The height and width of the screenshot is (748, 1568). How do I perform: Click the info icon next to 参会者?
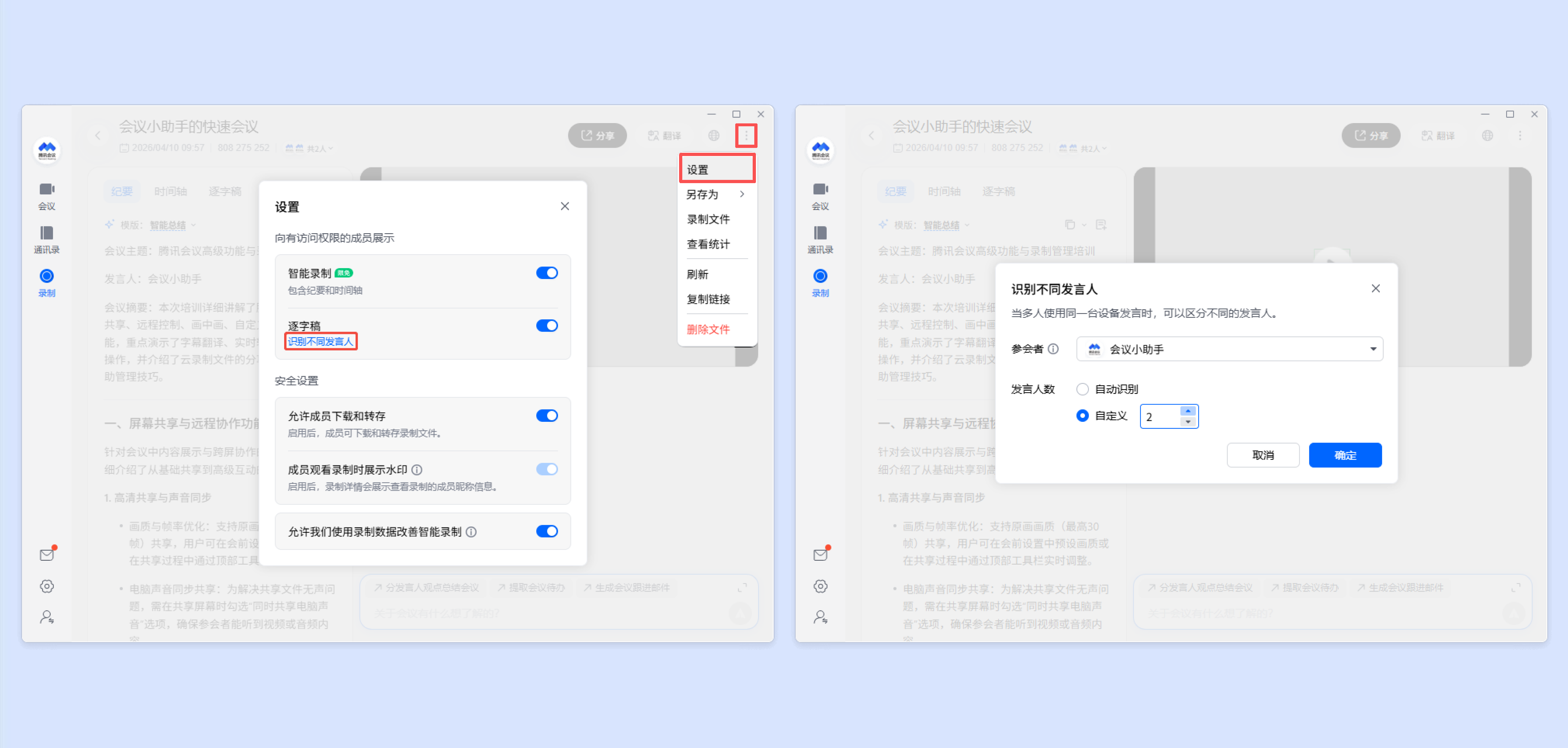point(1054,349)
